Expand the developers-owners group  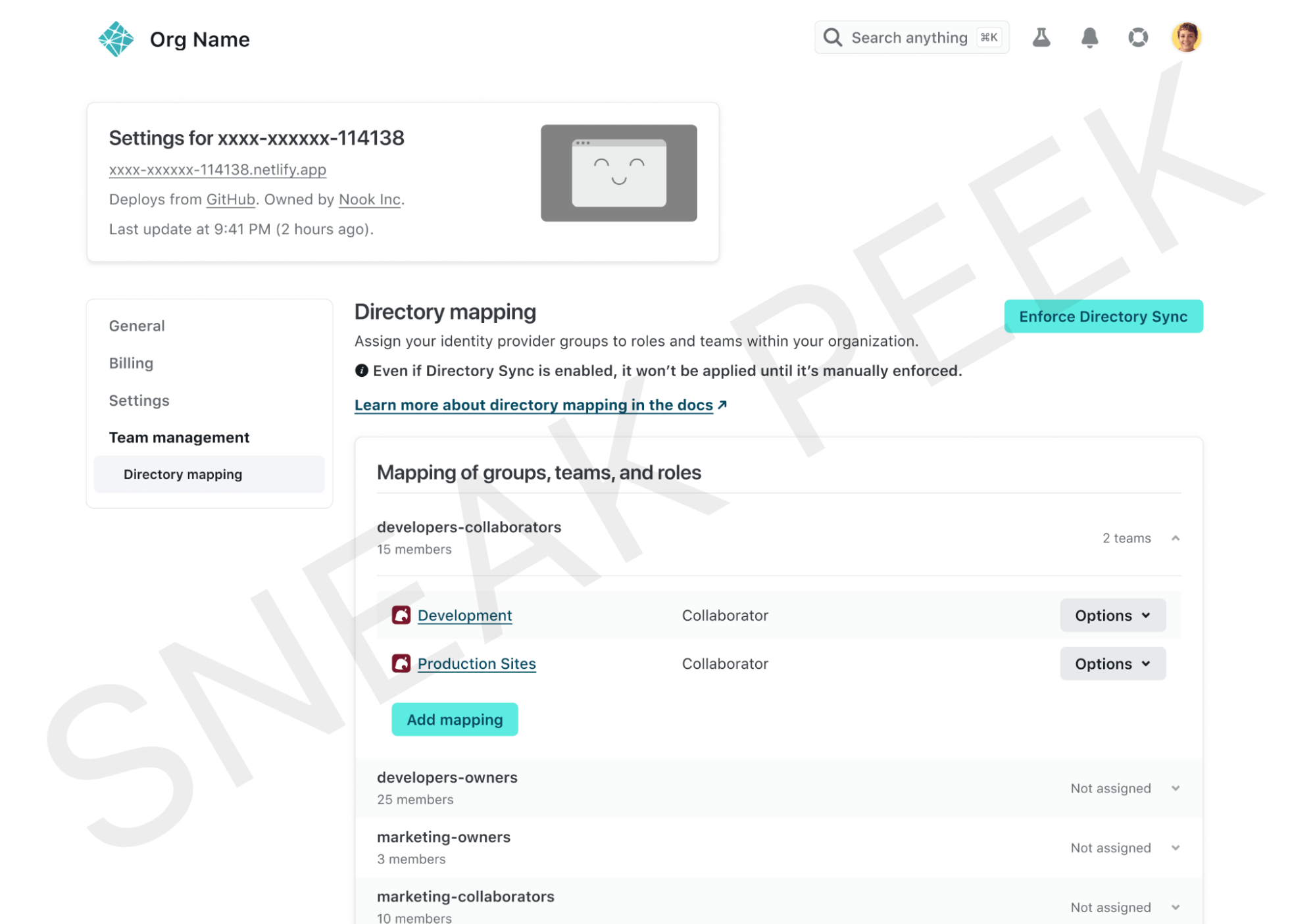pyautogui.click(x=1175, y=788)
